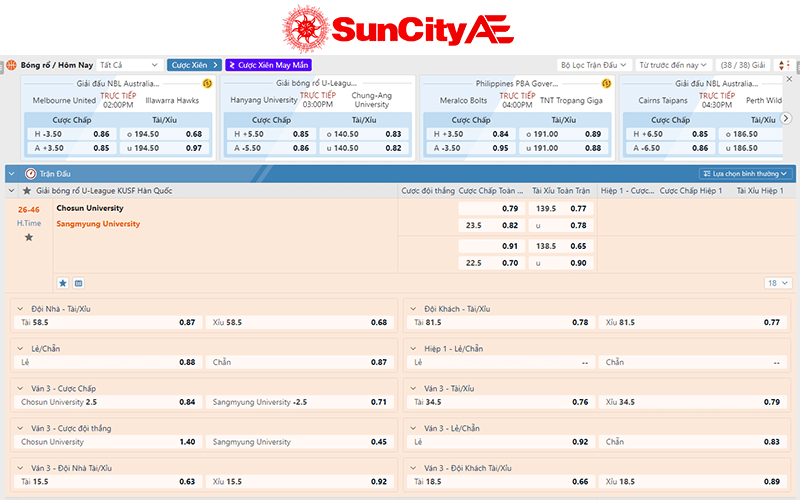Collapse the Lẻ/Chẵn market
Viewport: 800px width, 500px height.
(x=20, y=348)
